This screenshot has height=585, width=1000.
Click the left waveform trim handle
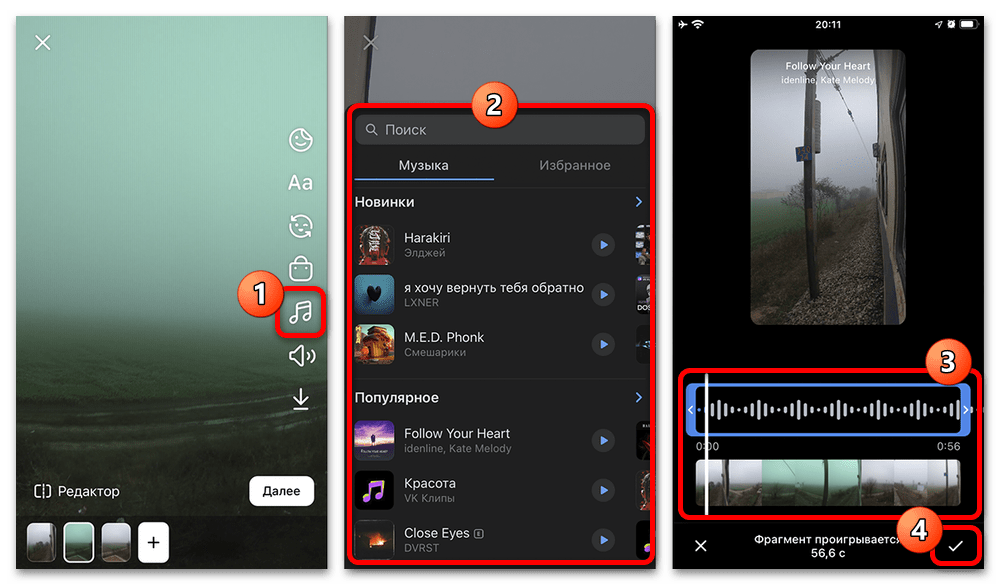(691, 410)
